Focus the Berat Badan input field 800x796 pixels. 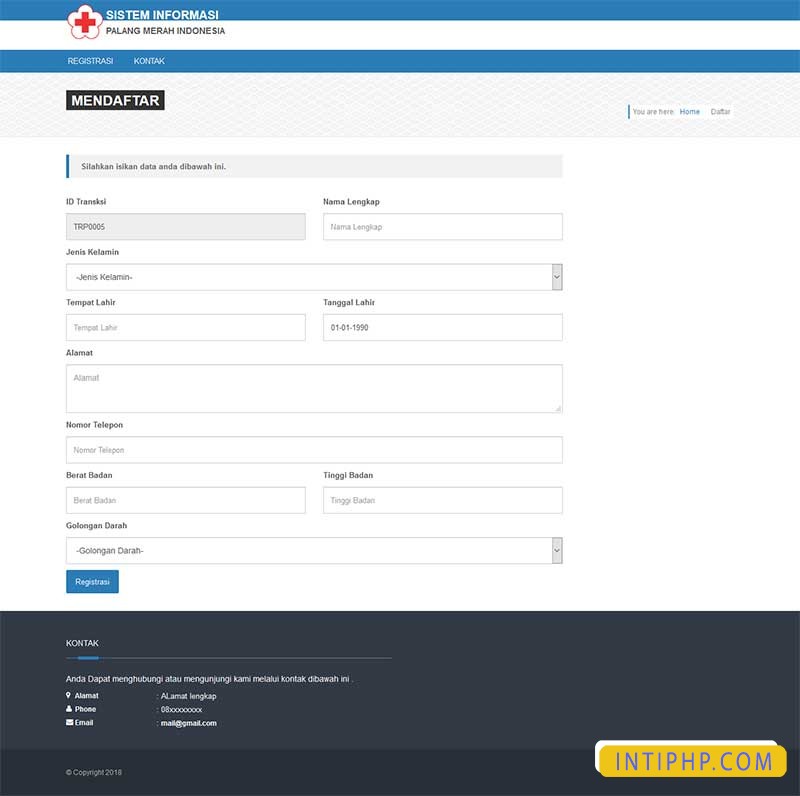click(x=186, y=500)
